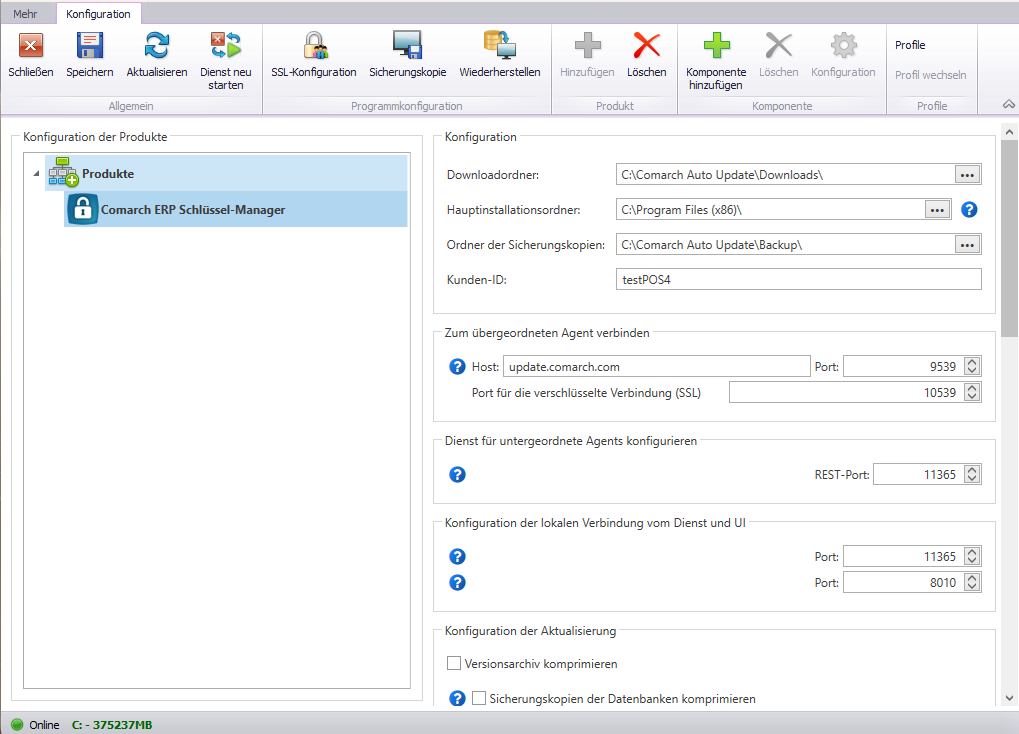Enable Versionsarchiv komprimieren checkbox
The width and height of the screenshot is (1019, 734).
pyautogui.click(x=454, y=663)
